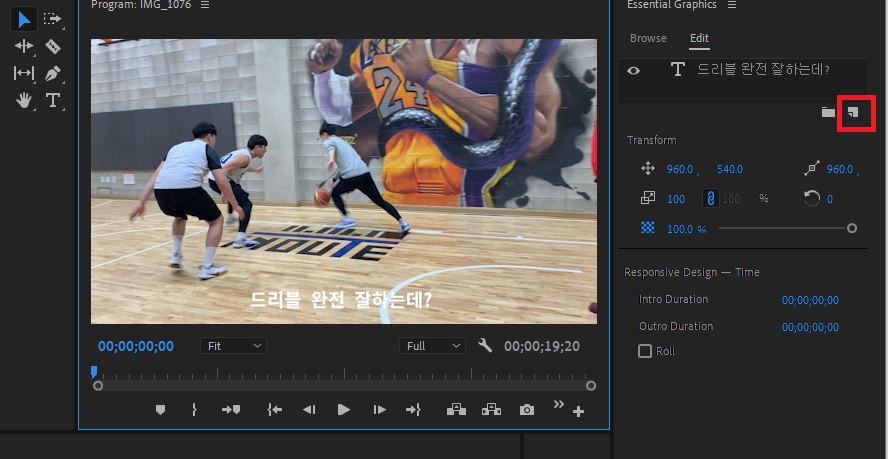Go to Out point
The height and width of the screenshot is (459, 888).
coord(413,410)
